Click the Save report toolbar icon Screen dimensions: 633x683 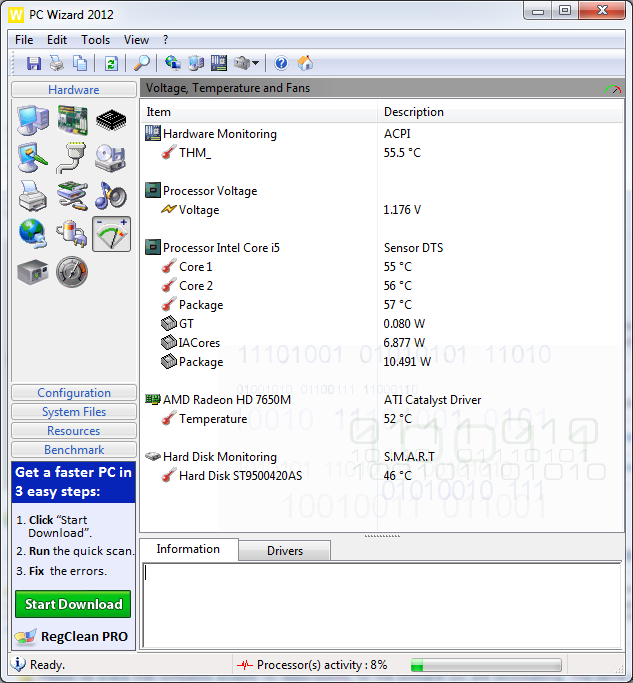pos(34,64)
